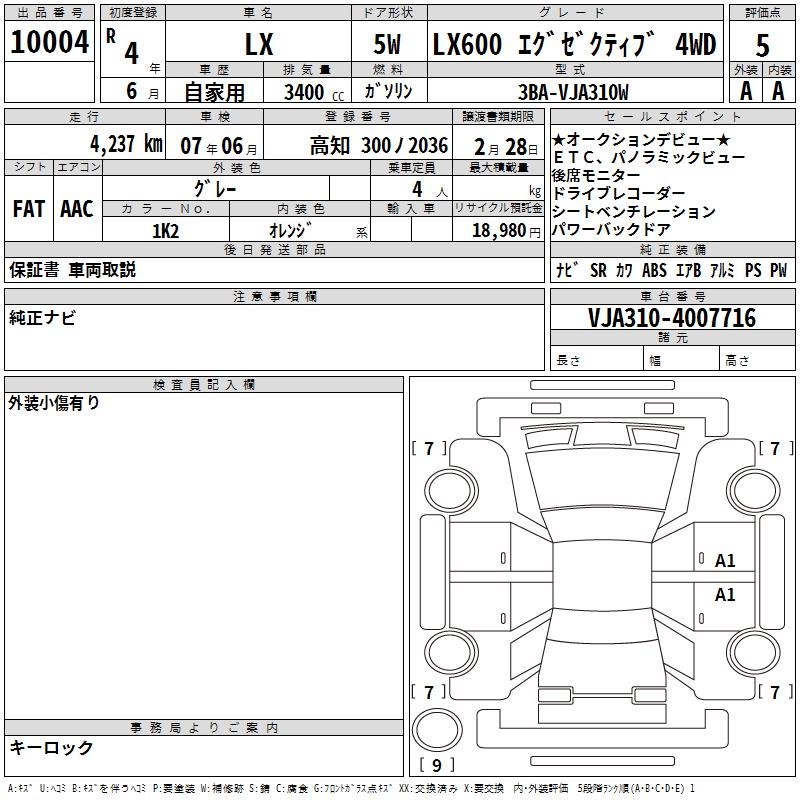Select the 後席モニター sales point
The width and height of the screenshot is (800, 800).
click(x=595, y=176)
